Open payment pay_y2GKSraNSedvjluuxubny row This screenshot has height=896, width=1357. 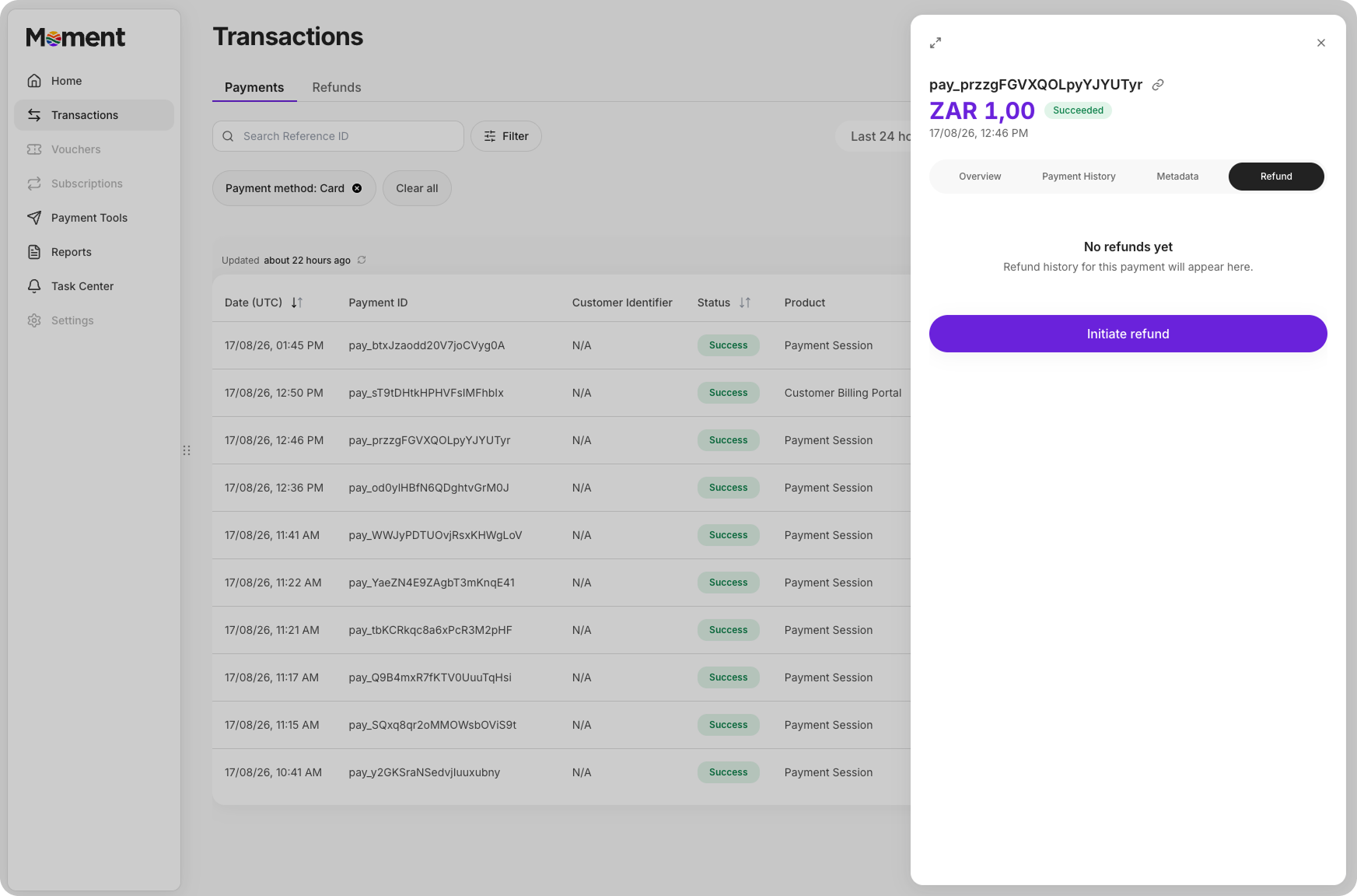coord(561,772)
